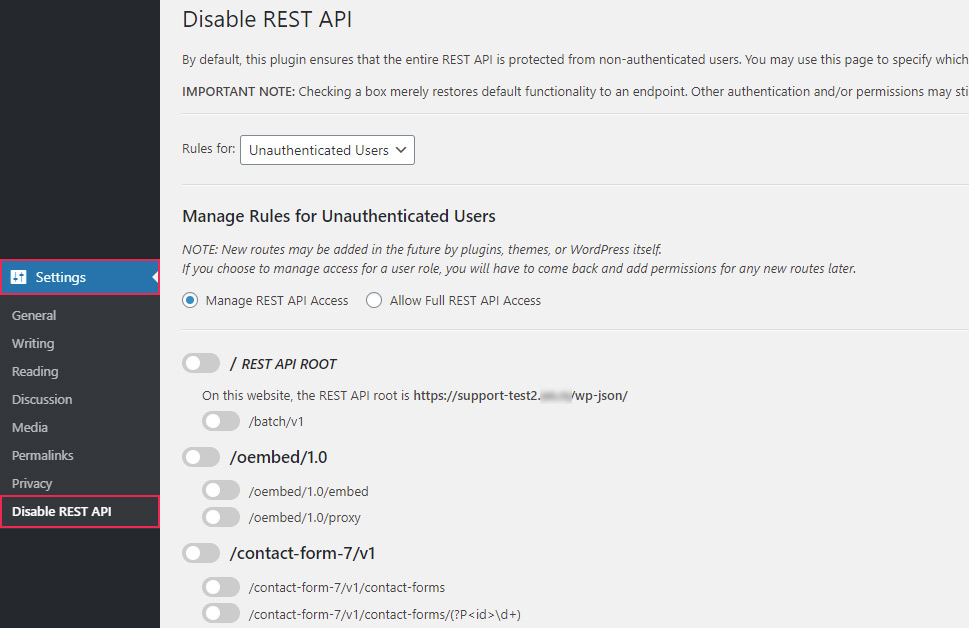Go to Privacy settings
This screenshot has height=628, width=969.
tap(32, 483)
